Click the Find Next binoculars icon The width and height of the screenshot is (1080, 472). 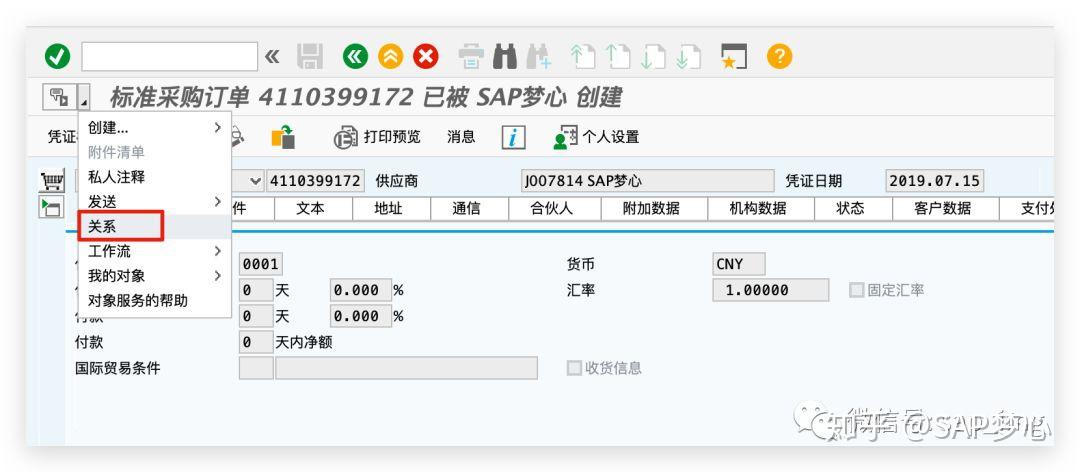(x=539, y=57)
